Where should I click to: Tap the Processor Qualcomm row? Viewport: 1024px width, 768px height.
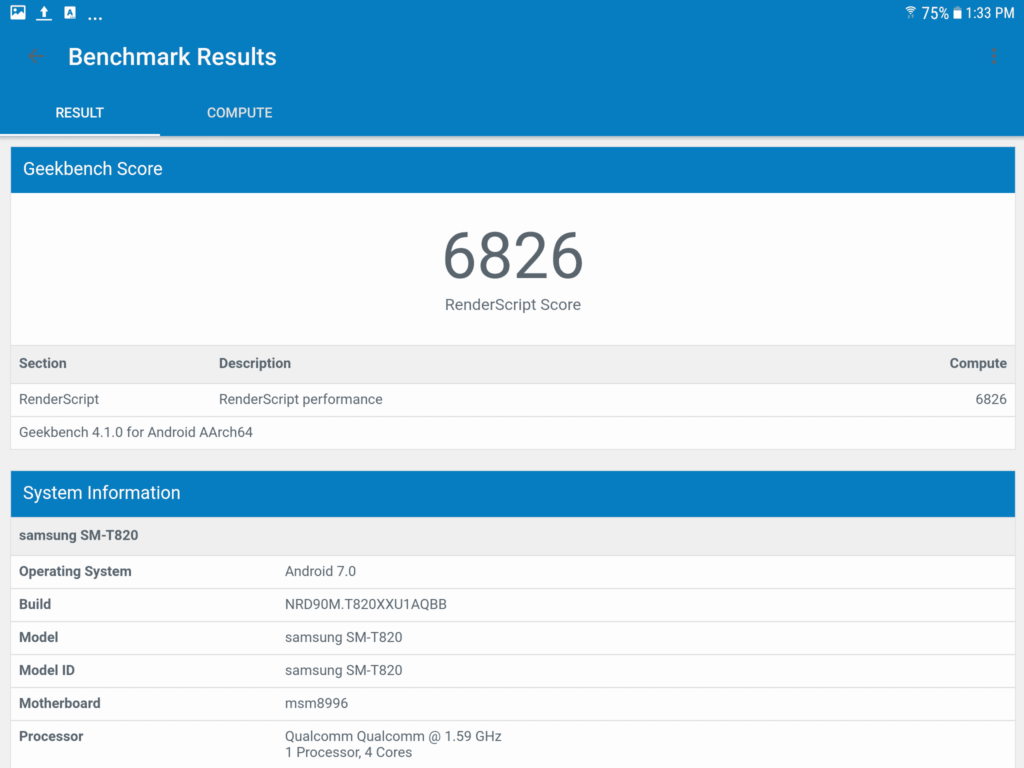pos(512,743)
